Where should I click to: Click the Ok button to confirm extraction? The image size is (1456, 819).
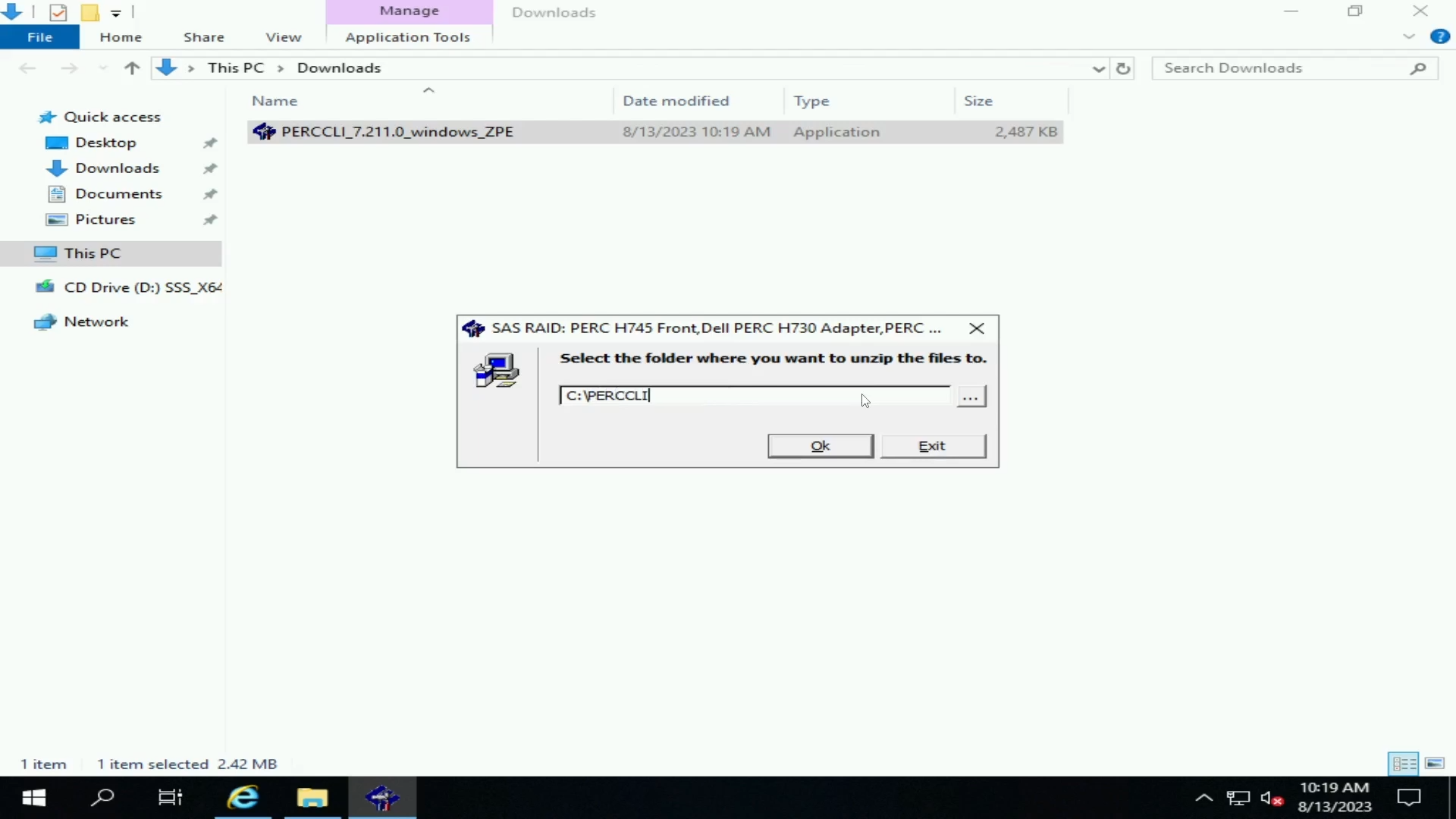(x=820, y=445)
